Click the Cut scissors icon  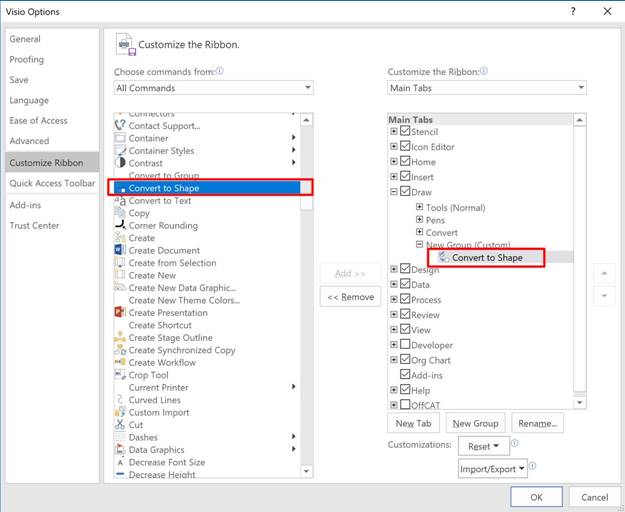[120, 424]
